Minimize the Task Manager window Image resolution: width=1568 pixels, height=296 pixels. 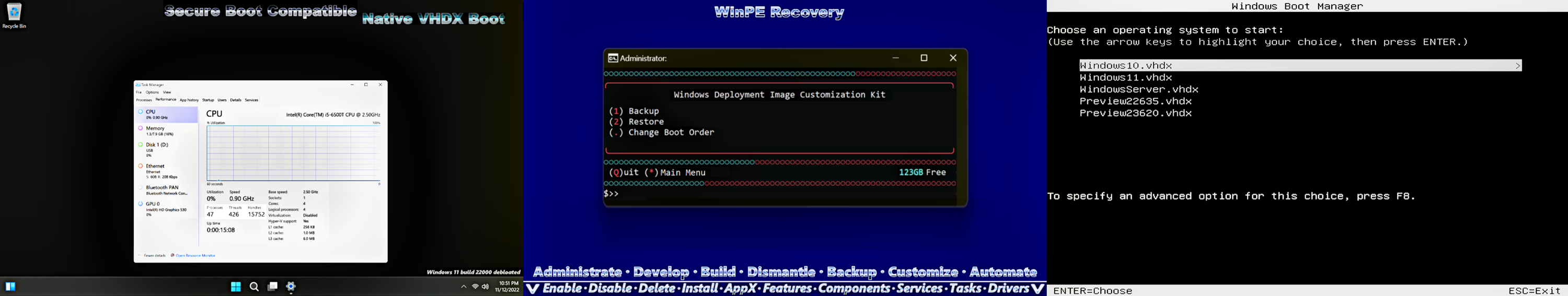point(352,85)
